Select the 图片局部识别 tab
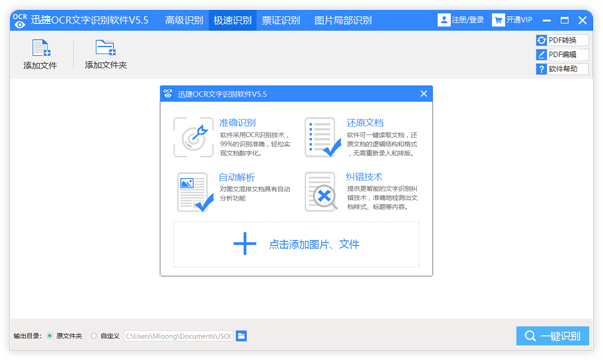The width and height of the screenshot is (603, 360). point(343,20)
